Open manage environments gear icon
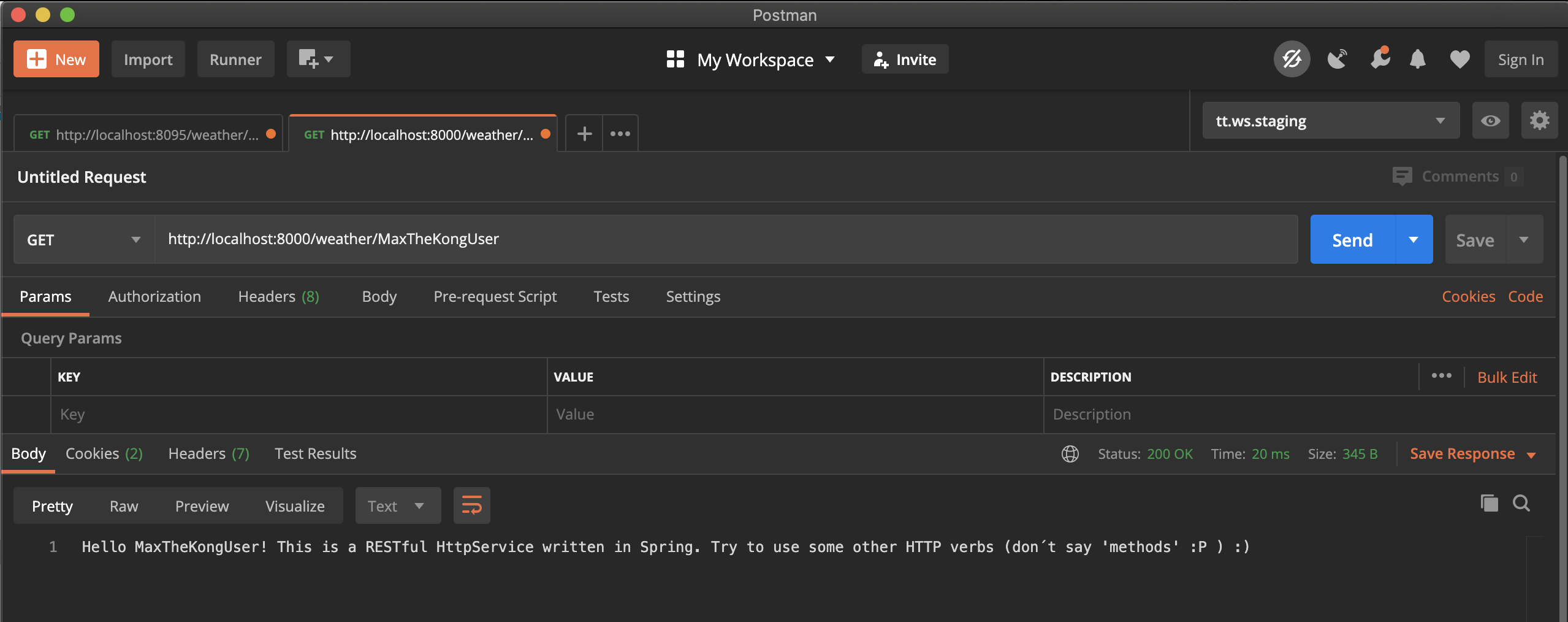The image size is (1568, 622). click(1539, 120)
